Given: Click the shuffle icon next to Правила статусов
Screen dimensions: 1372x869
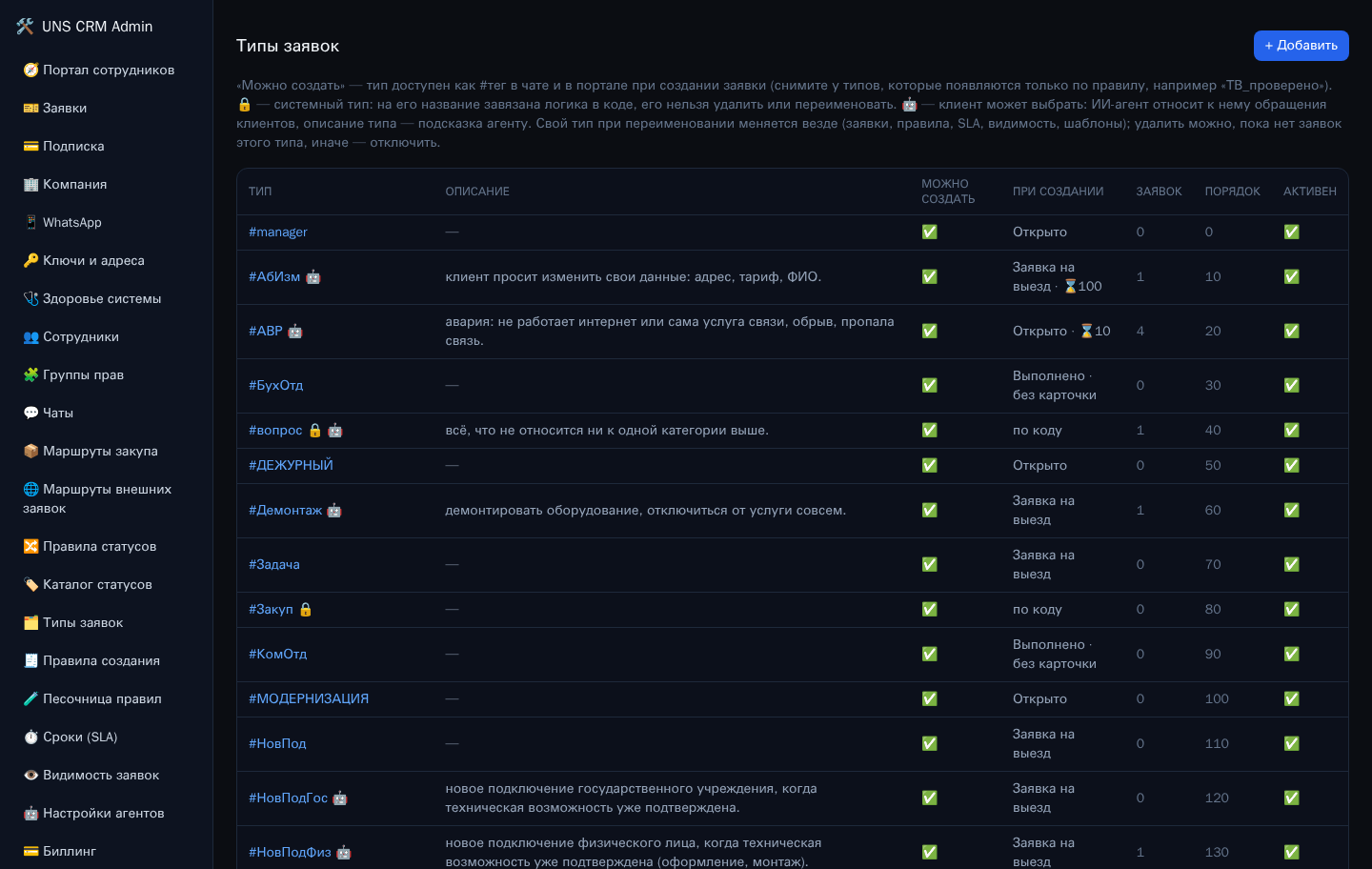Looking at the screenshot, I should [x=30, y=546].
